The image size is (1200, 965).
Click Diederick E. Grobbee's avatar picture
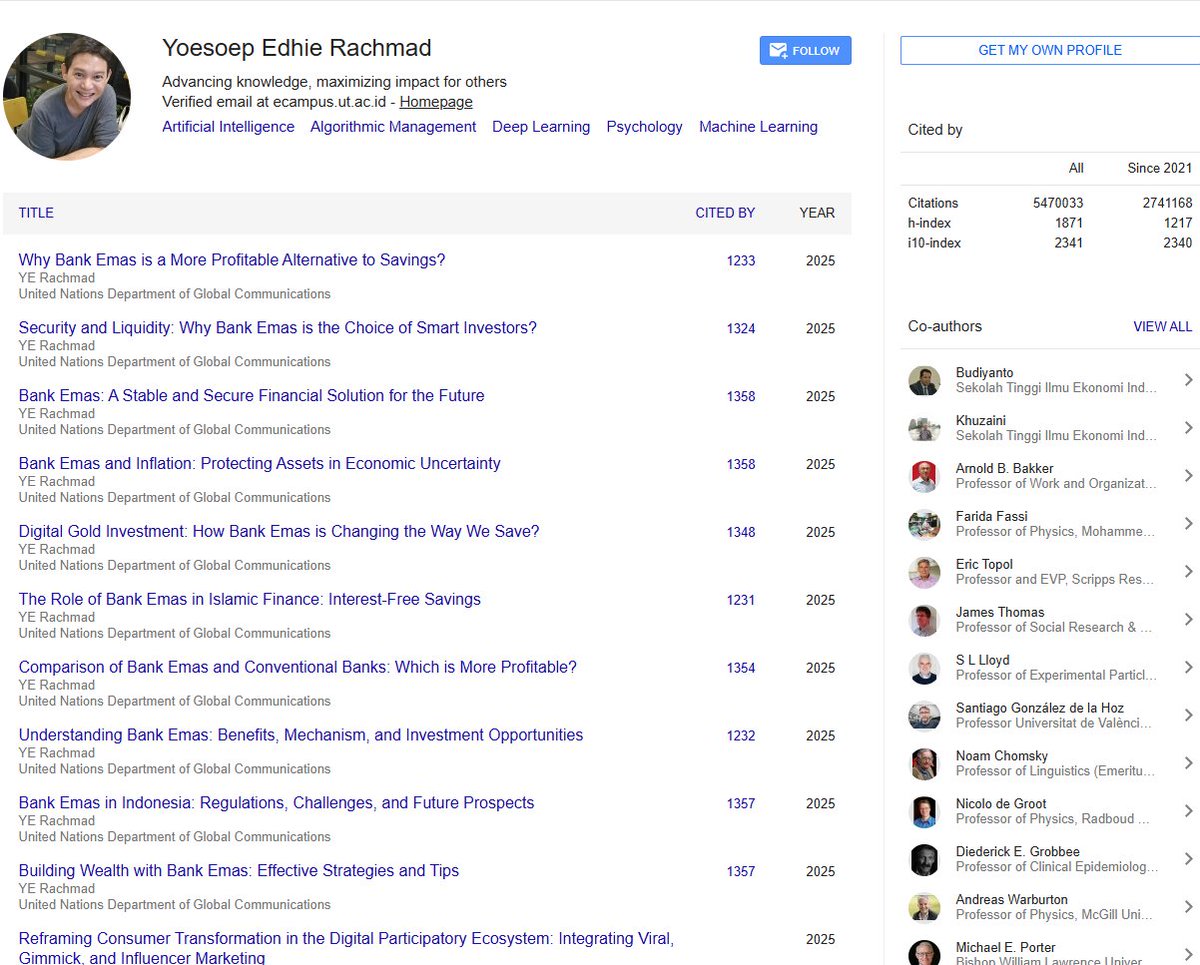(924, 860)
